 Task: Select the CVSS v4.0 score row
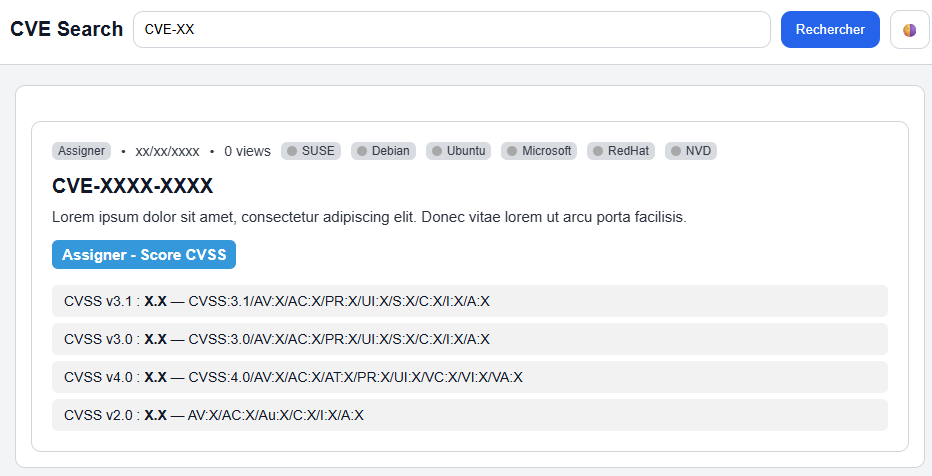pos(470,377)
